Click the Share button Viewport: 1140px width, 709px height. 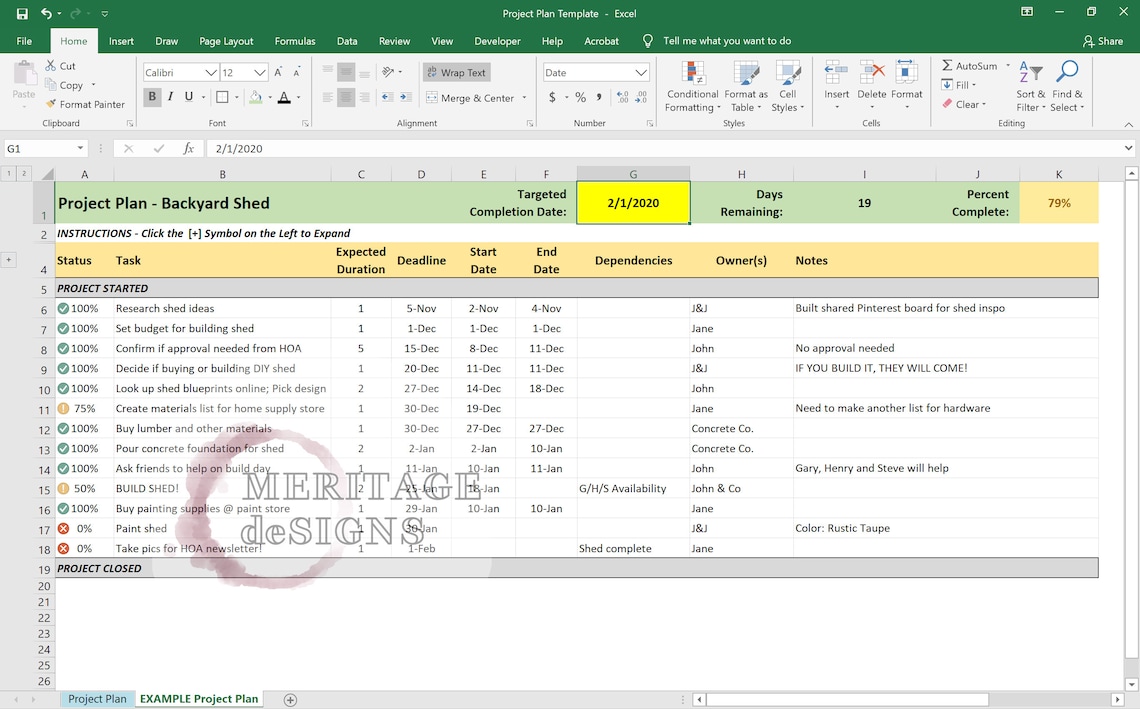pos(1102,41)
